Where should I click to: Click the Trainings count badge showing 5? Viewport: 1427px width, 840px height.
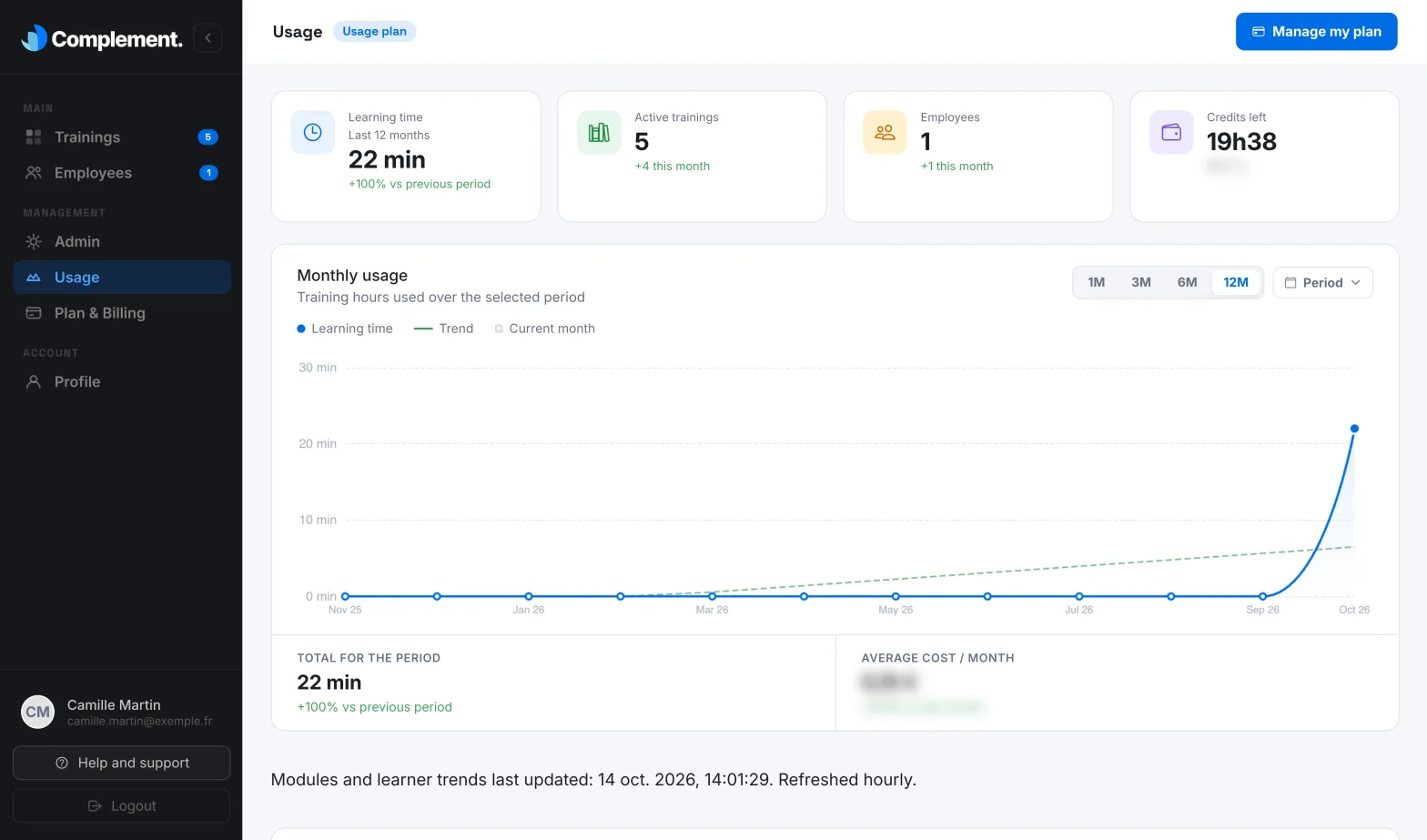point(207,137)
